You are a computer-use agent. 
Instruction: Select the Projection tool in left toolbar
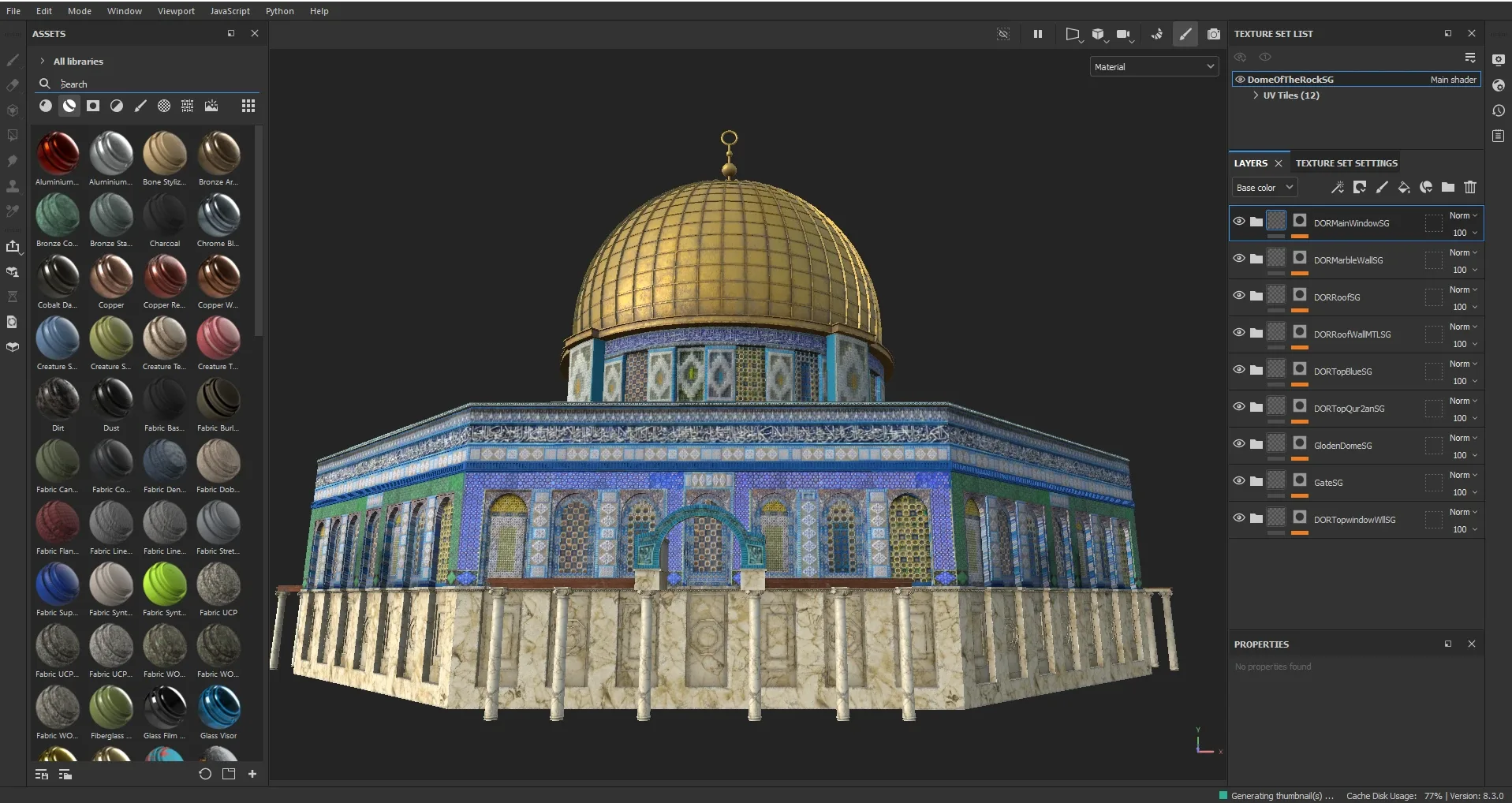coord(13,110)
